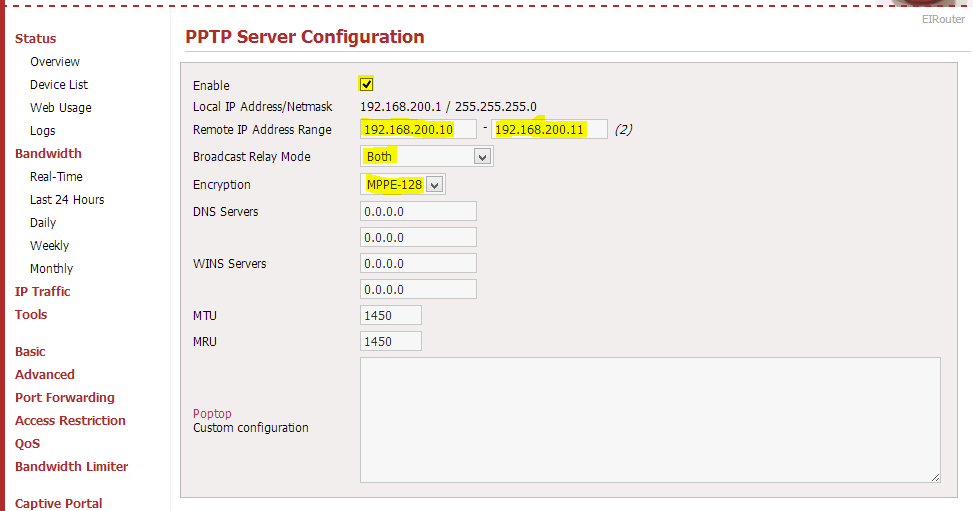Open the Basic settings menu
This screenshot has width=973, height=511.
[30, 351]
